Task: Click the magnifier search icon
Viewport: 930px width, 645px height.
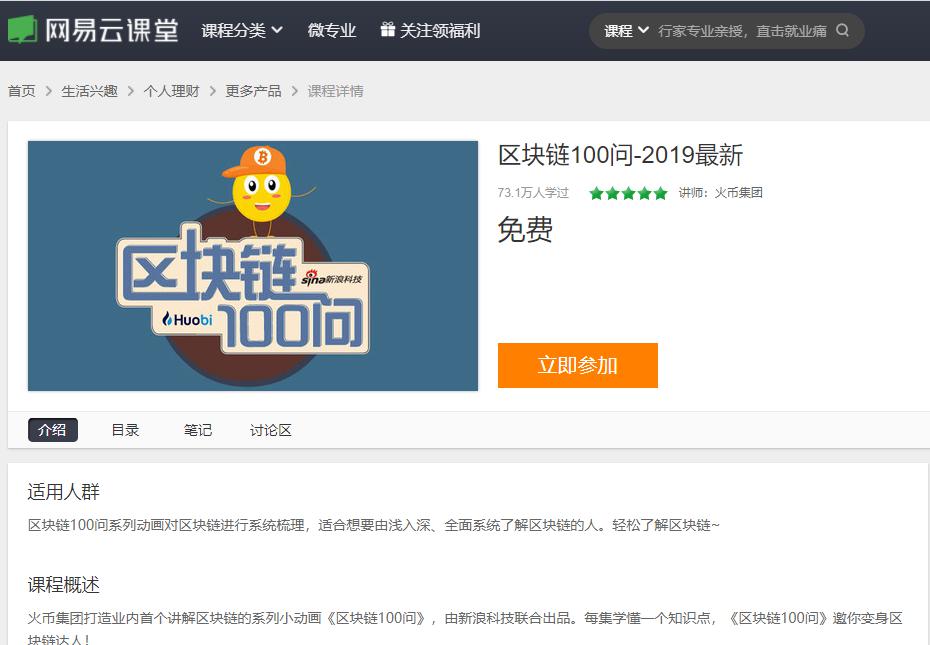Action: (842, 30)
